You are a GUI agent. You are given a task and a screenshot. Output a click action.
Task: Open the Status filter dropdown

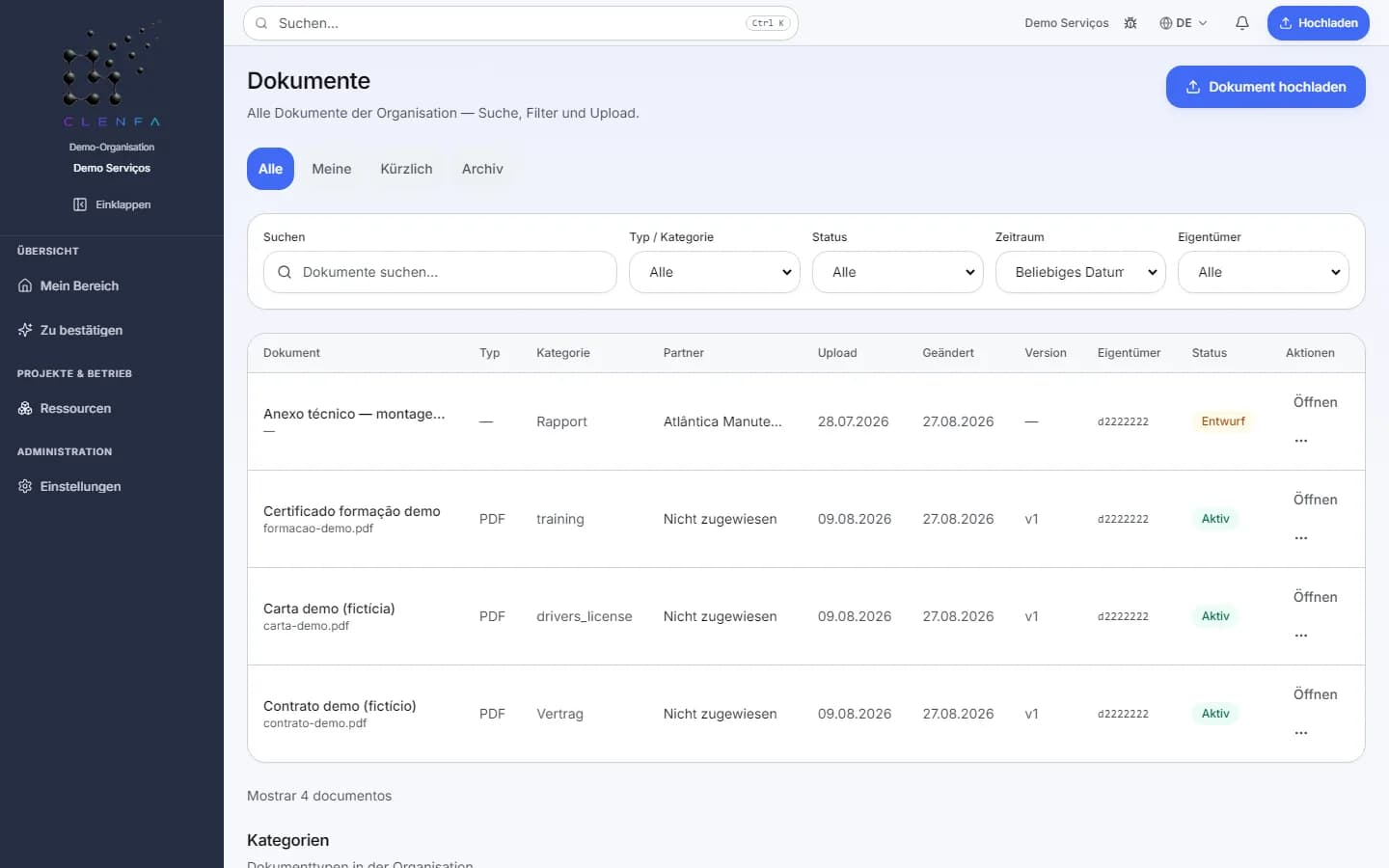click(x=898, y=272)
